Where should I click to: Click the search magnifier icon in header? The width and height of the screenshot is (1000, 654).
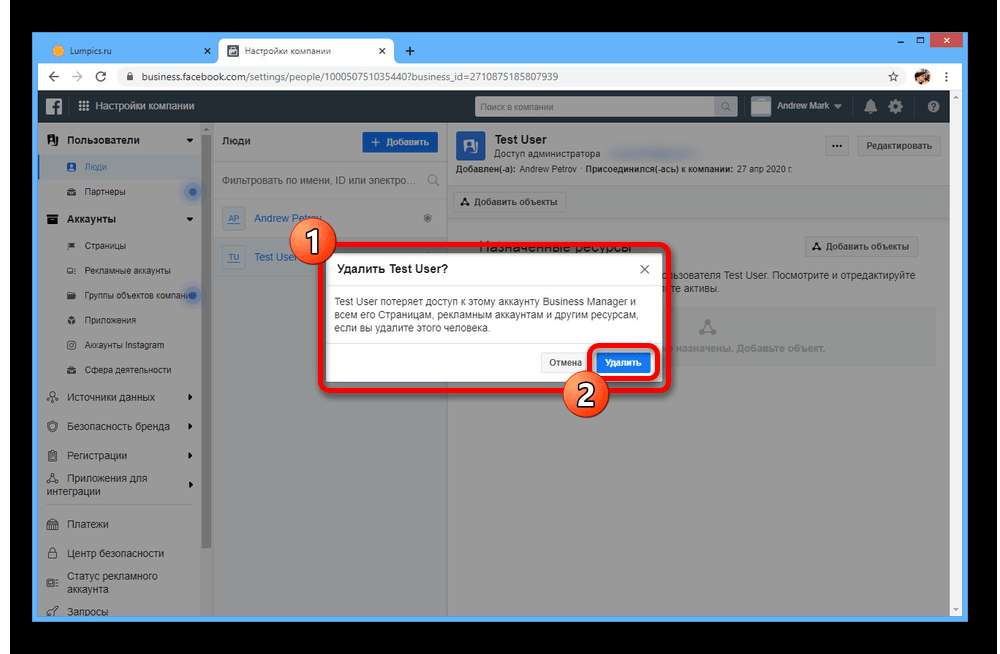[x=726, y=106]
